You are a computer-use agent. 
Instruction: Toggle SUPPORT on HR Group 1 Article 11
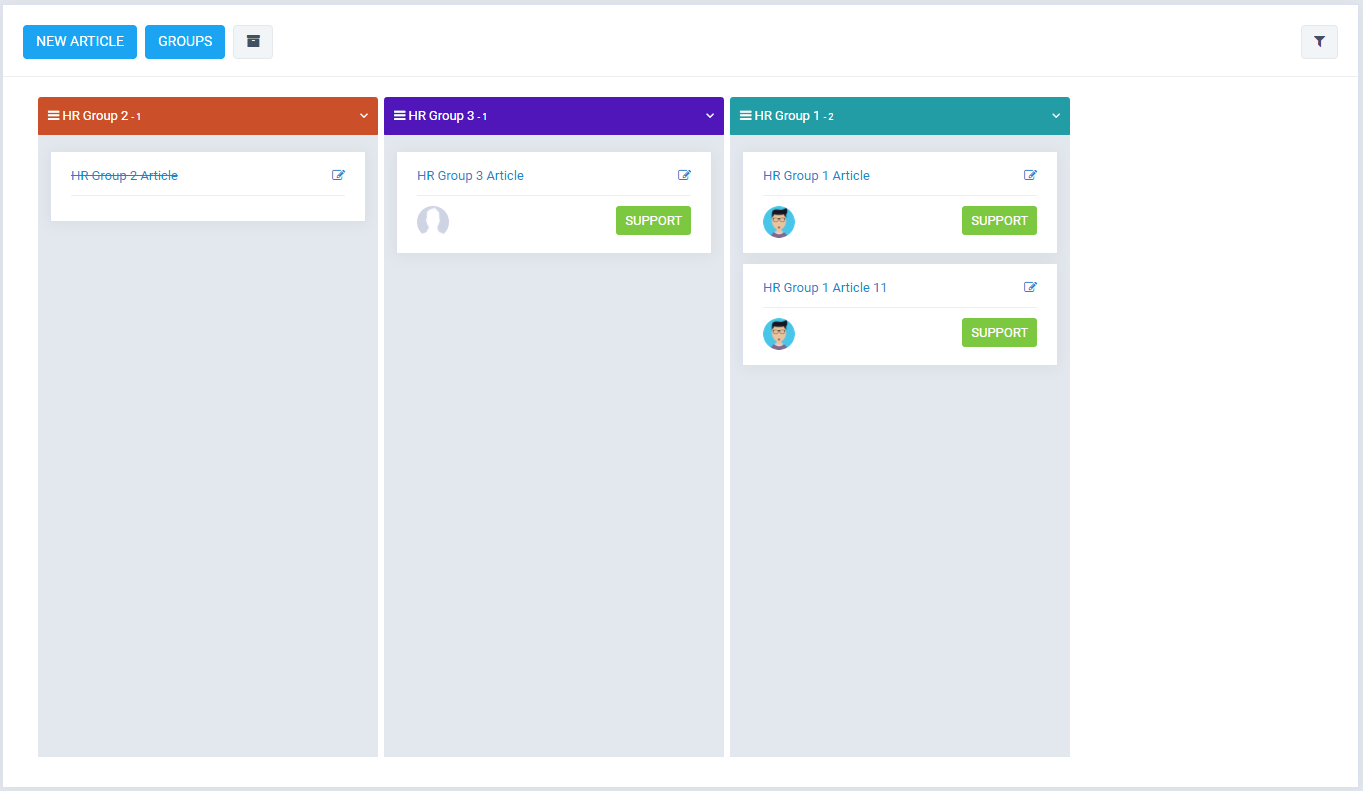pos(999,332)
